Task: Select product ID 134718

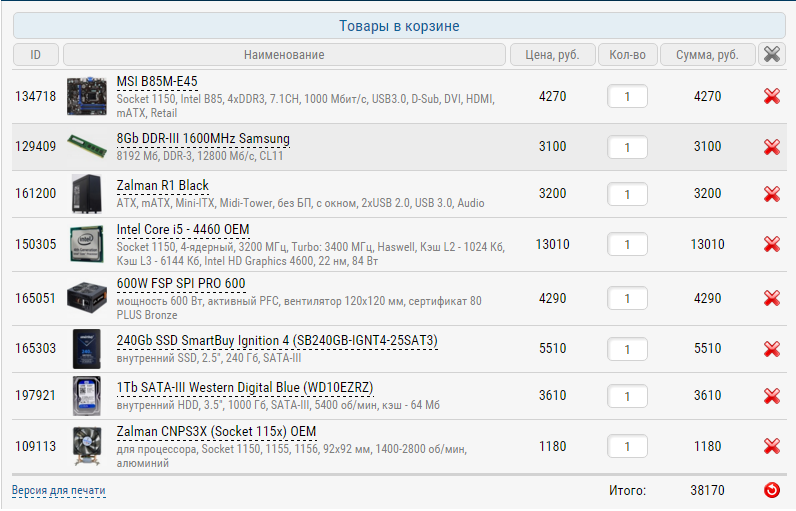Action: (36, 96)
